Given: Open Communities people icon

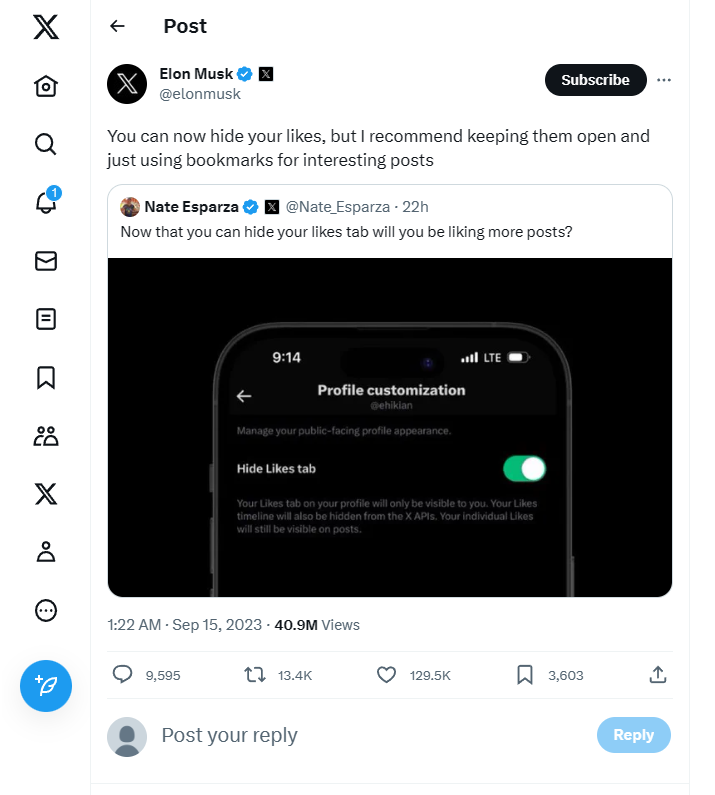Looking at the screenshot, I should pyautogui.click(x=46, y=435).
